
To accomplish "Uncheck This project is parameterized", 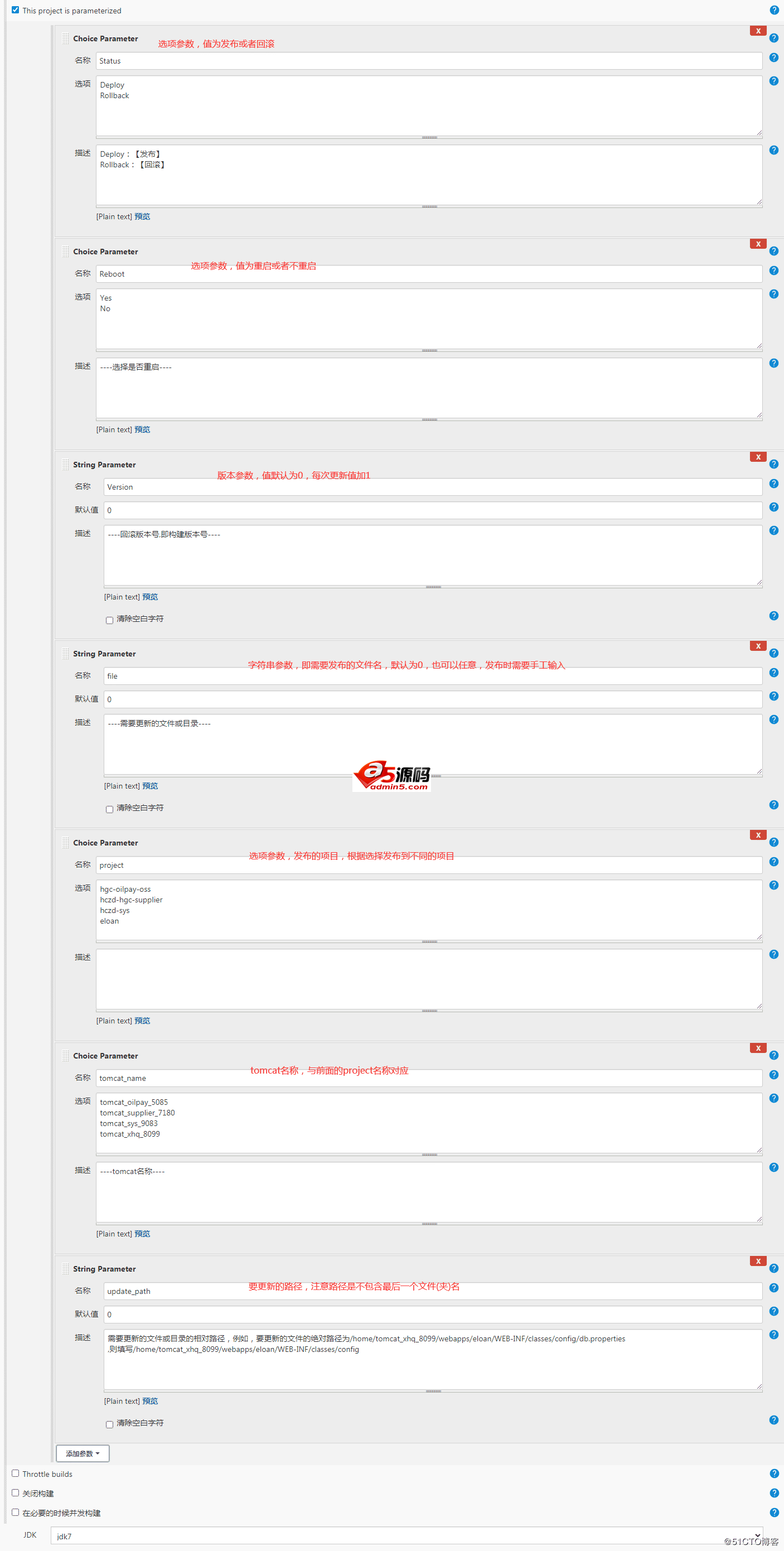I will (x=15, y=9).
